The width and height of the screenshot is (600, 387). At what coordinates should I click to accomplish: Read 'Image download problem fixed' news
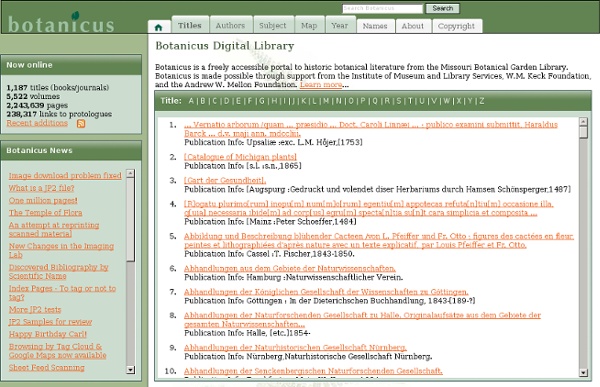(x=65, y=175)
